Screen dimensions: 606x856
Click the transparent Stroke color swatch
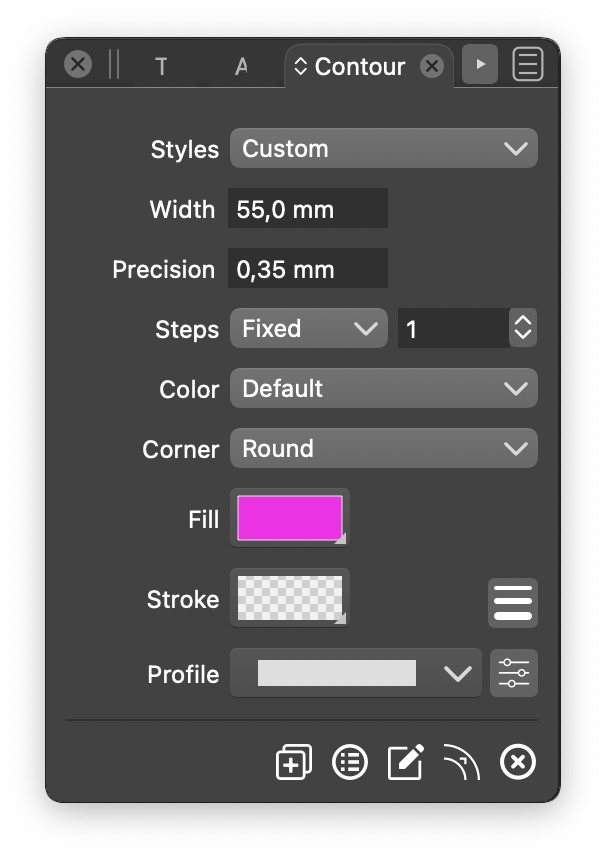coord(290,598)
